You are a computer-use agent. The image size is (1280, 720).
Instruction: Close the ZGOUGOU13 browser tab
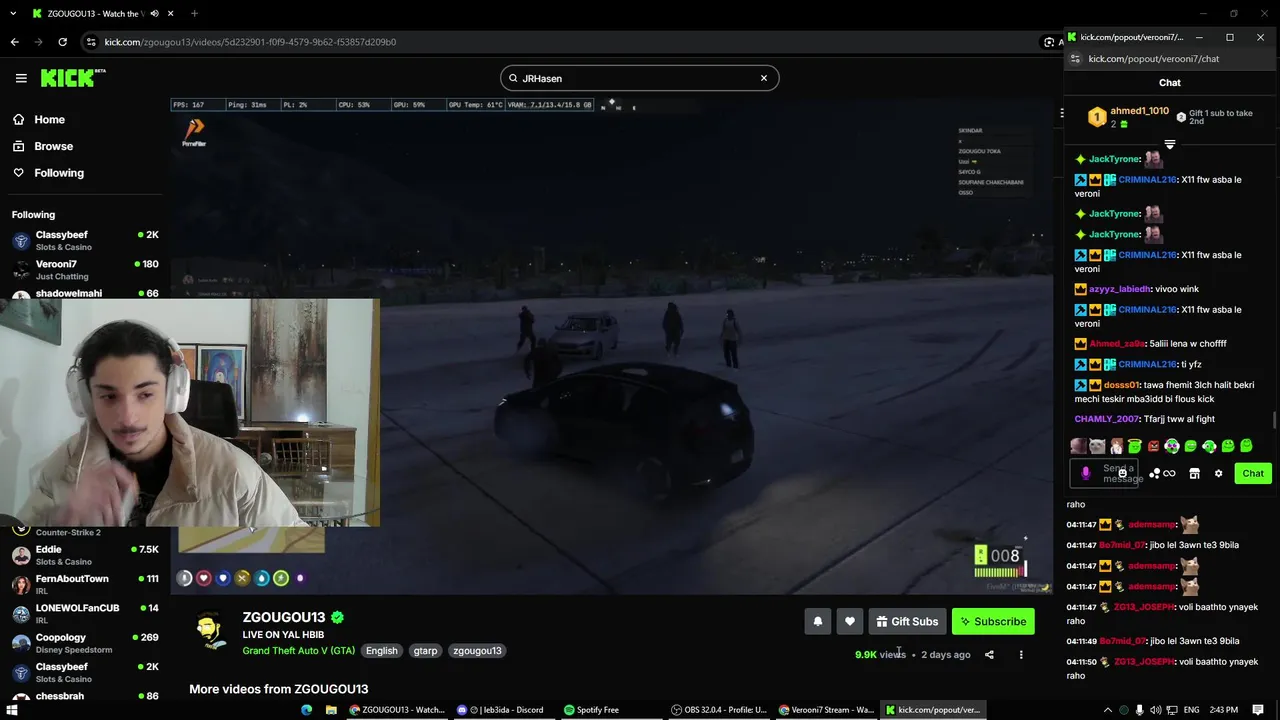171,14
